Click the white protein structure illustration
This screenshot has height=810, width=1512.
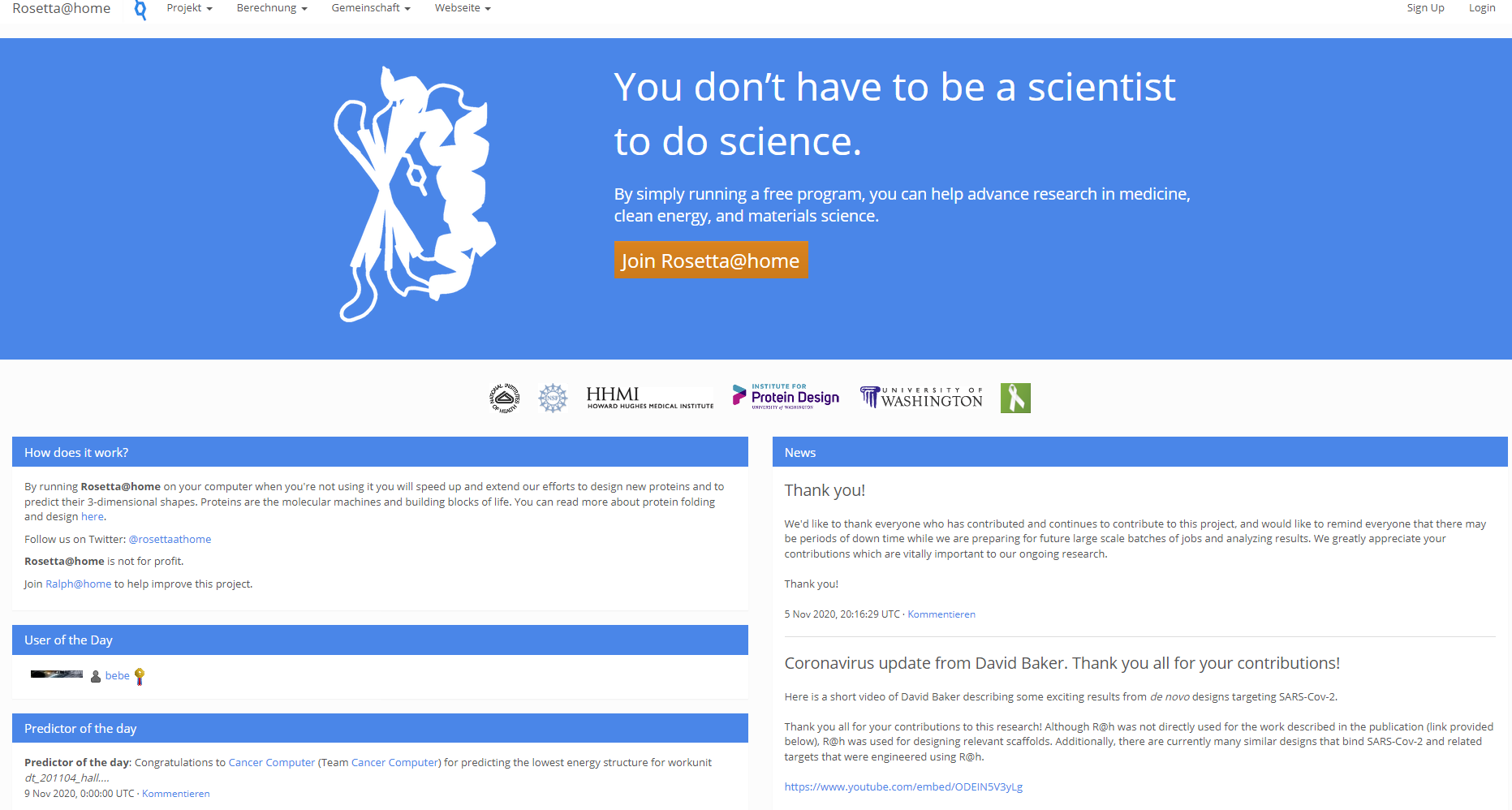[x=415, y=194]
